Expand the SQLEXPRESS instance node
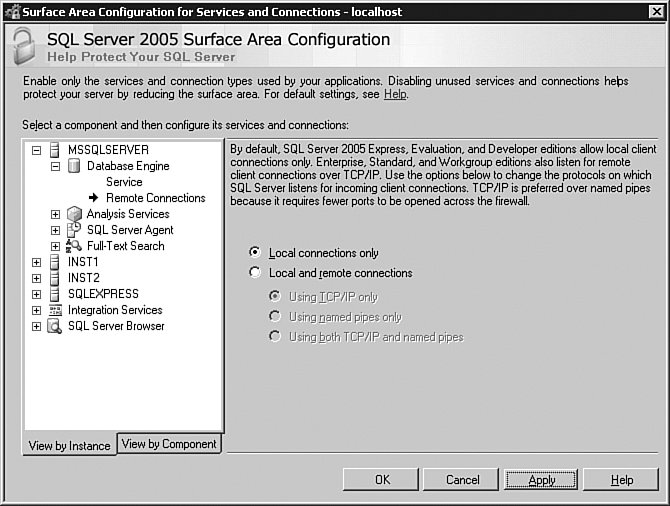Image resolution: width=670 pixels, height=506 pixels. pos(37,294)
